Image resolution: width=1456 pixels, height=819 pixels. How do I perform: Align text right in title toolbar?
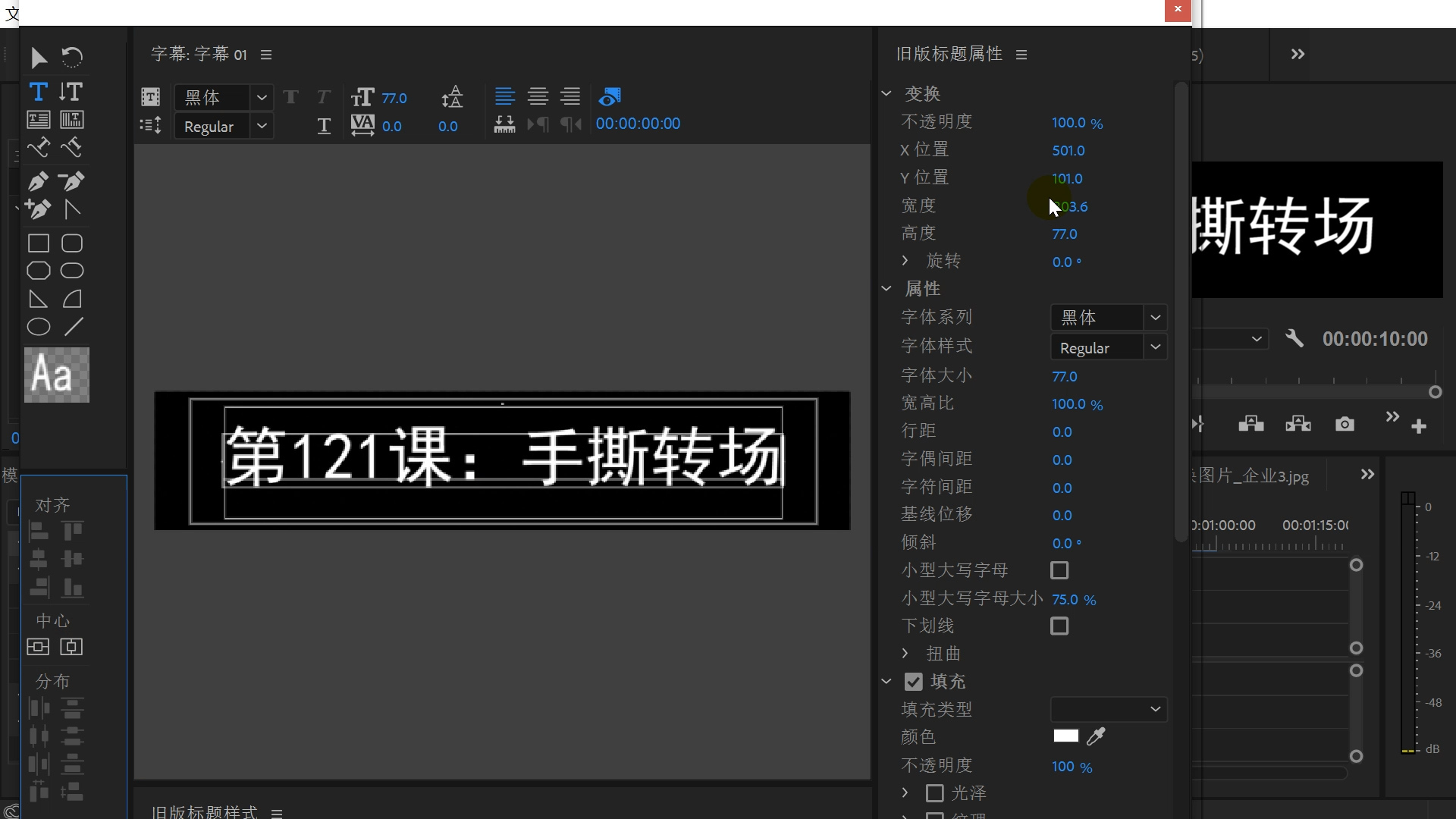tap(570, 96)
